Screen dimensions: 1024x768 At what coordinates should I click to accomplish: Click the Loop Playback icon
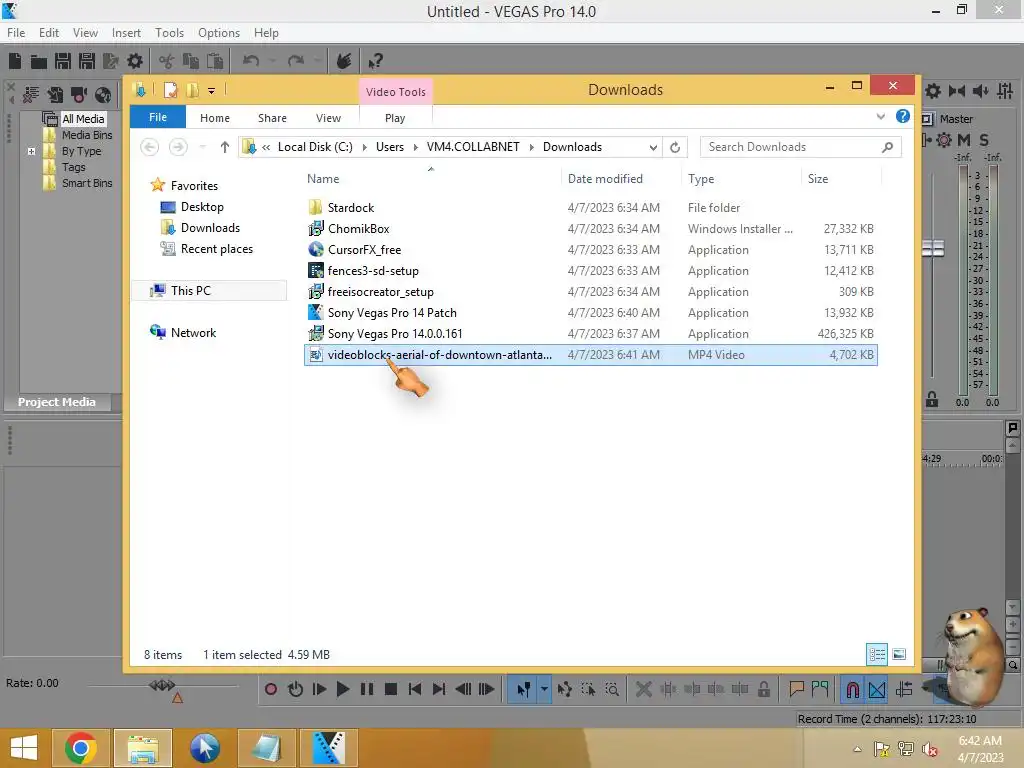coord(295,689)
